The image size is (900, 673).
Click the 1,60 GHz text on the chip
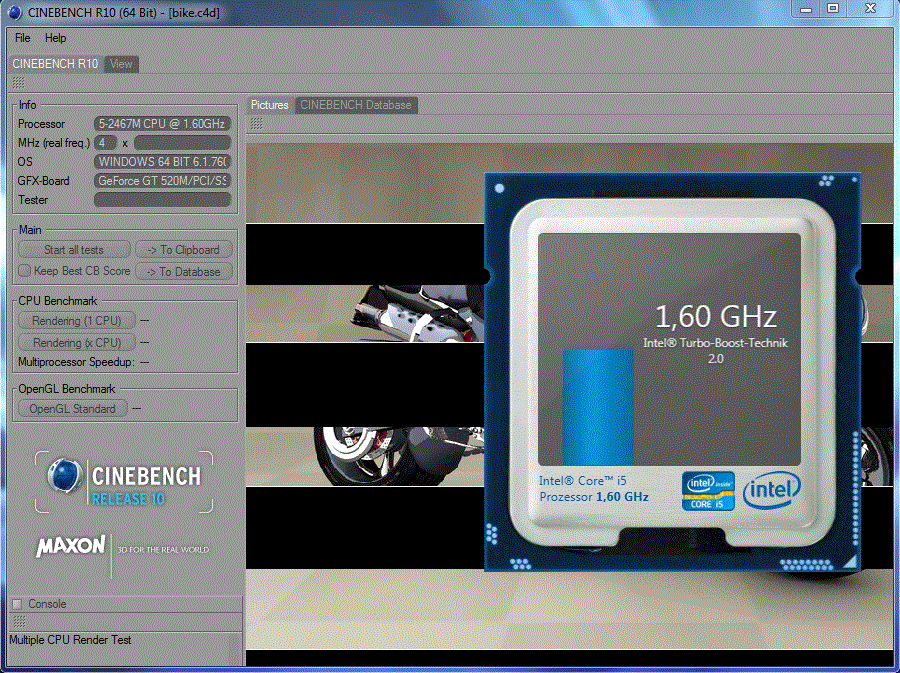click(x=716, y=316)
